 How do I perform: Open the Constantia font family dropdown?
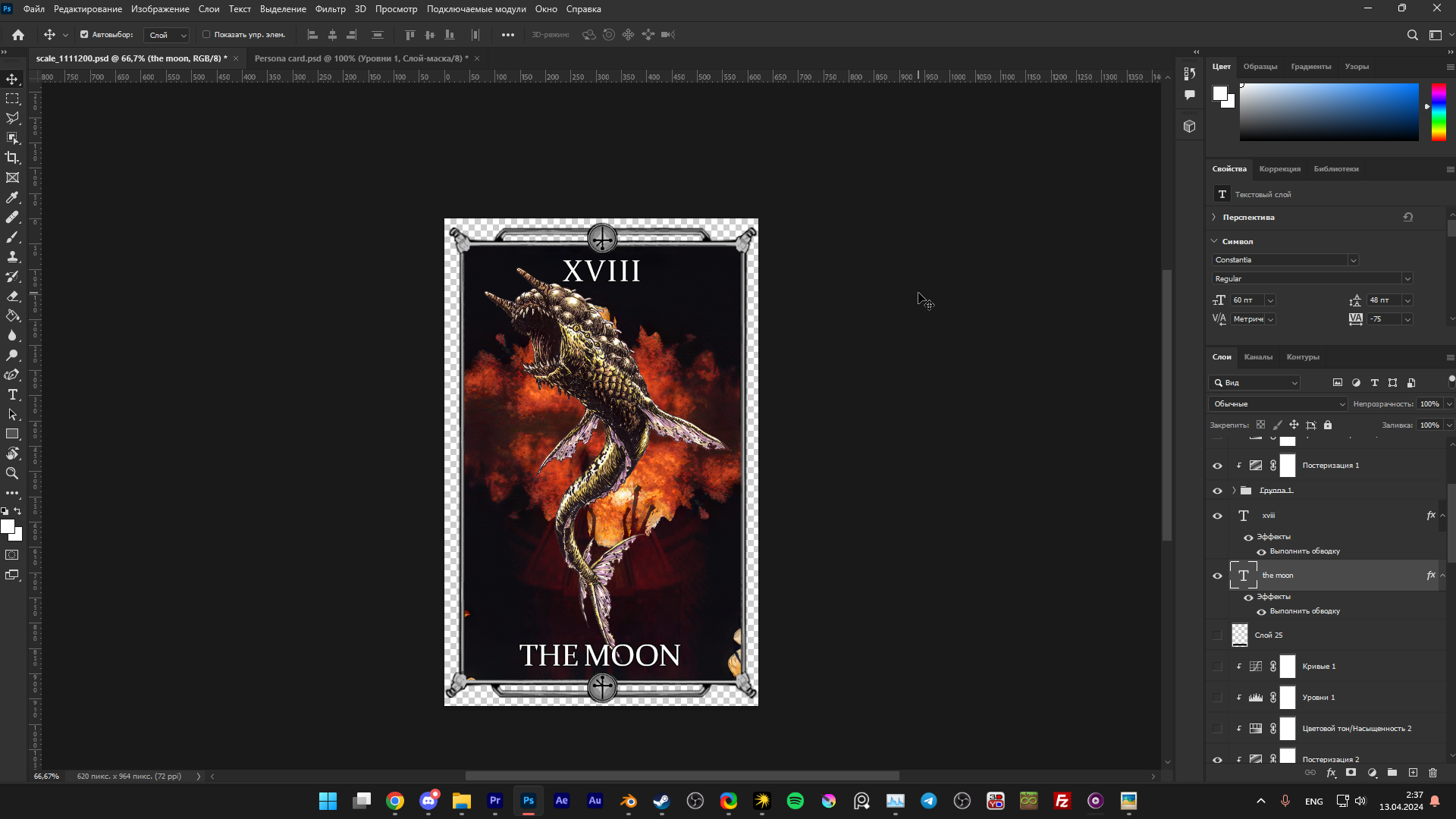click(x=1352, y=260)
